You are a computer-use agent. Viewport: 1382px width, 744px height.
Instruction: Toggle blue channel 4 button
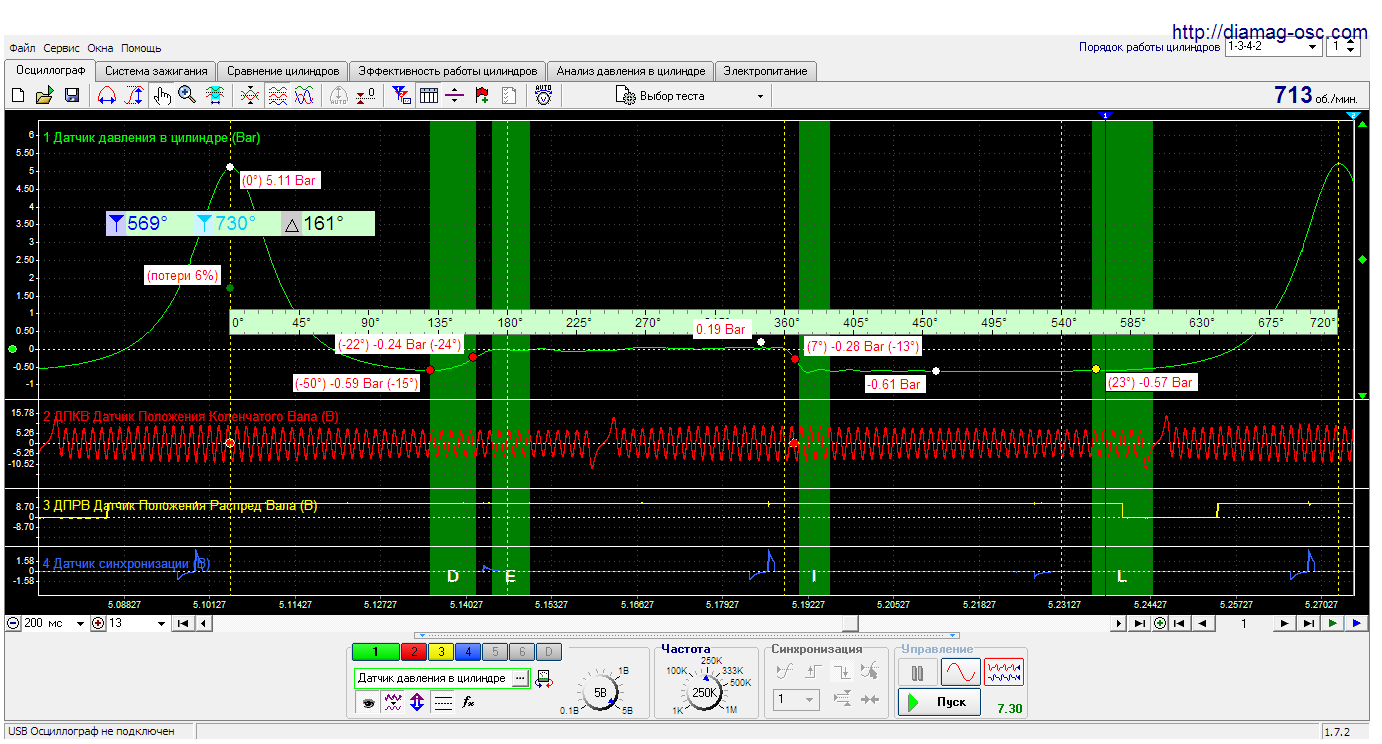(x=468, y=651)
